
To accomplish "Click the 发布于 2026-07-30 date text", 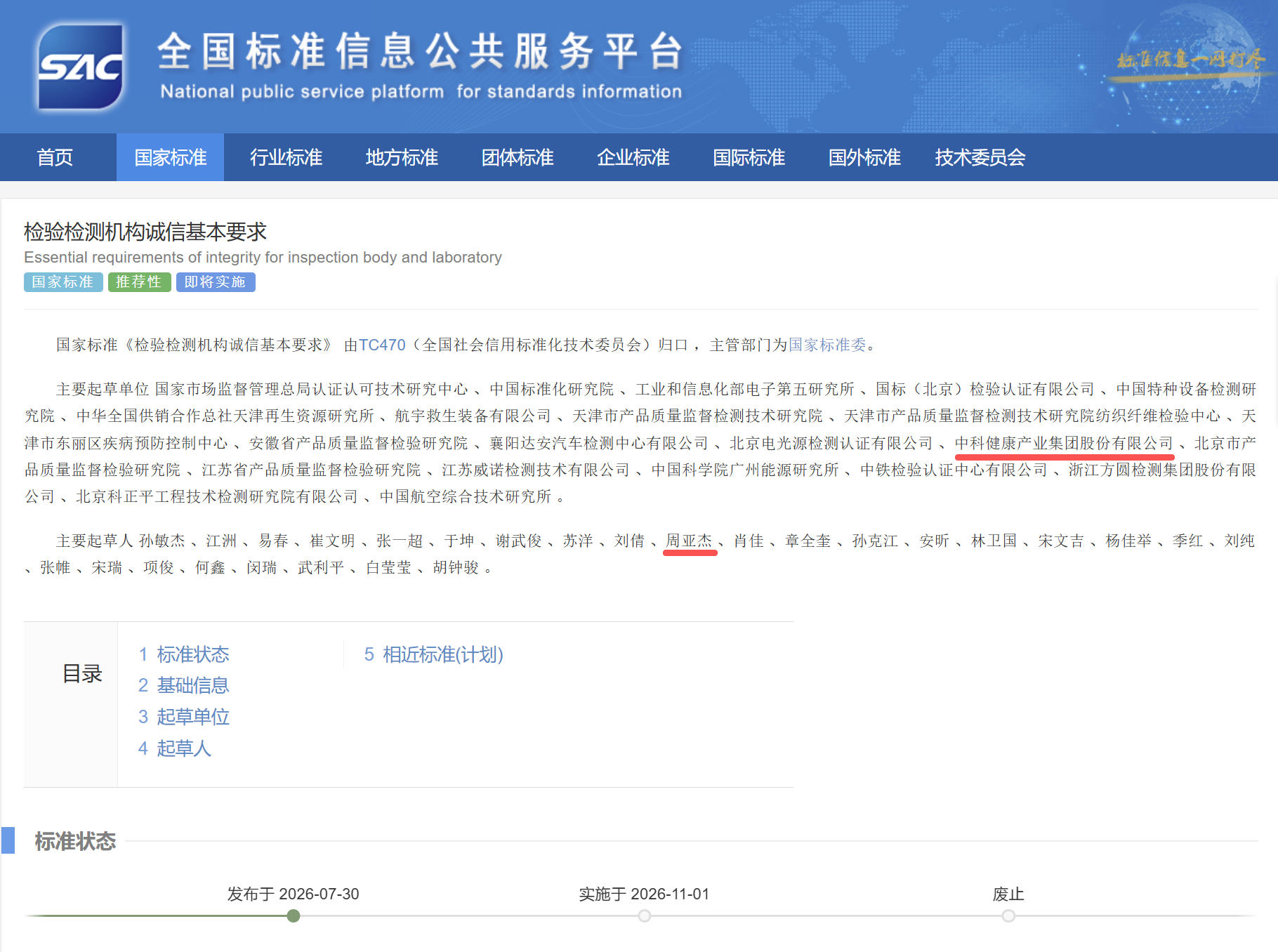I will 293,894.
